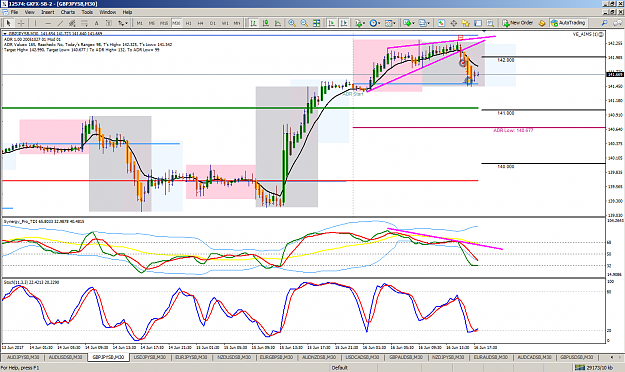Screen dimensions: 625x372
Task: Zoom in on the chart
Action: pos(292,23)
